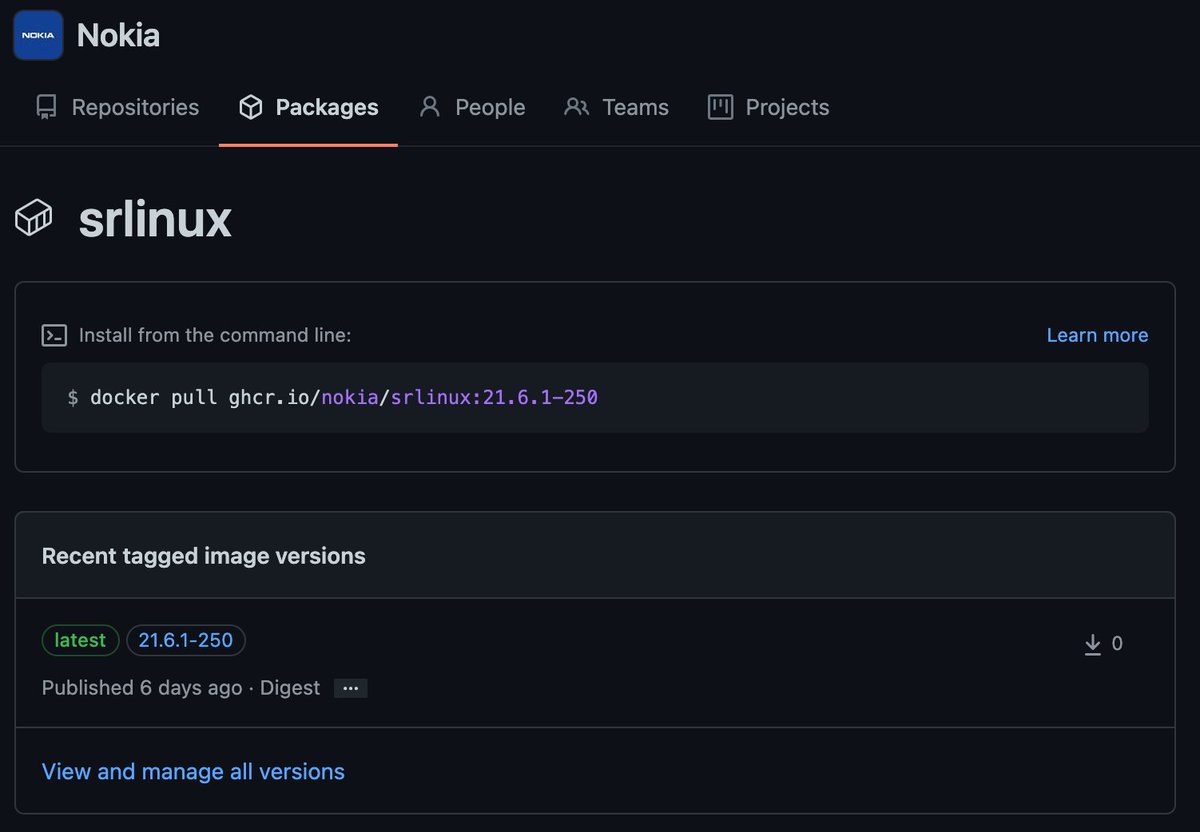The height and width of the screenshot is (832, 1200).
Task: Switch to the People tab
Action: (490, 106)
